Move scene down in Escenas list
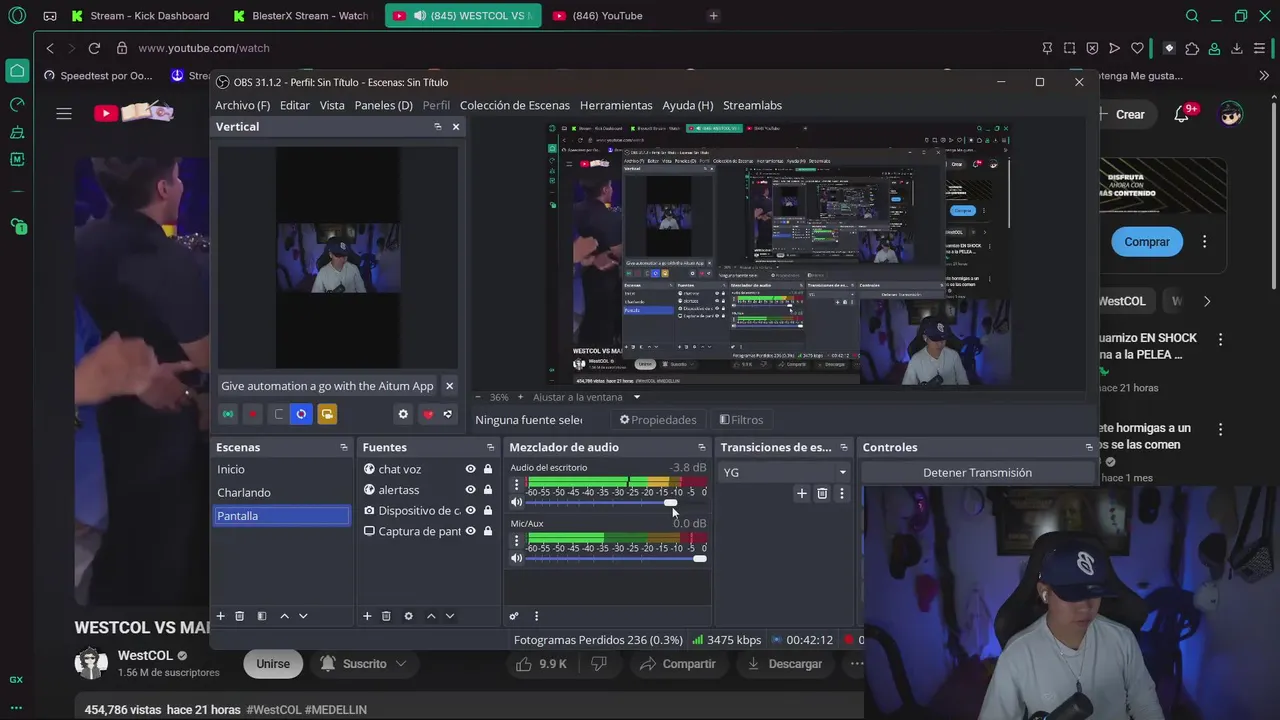The height and width of the screenshot is (720, 1280). [303, 616]
